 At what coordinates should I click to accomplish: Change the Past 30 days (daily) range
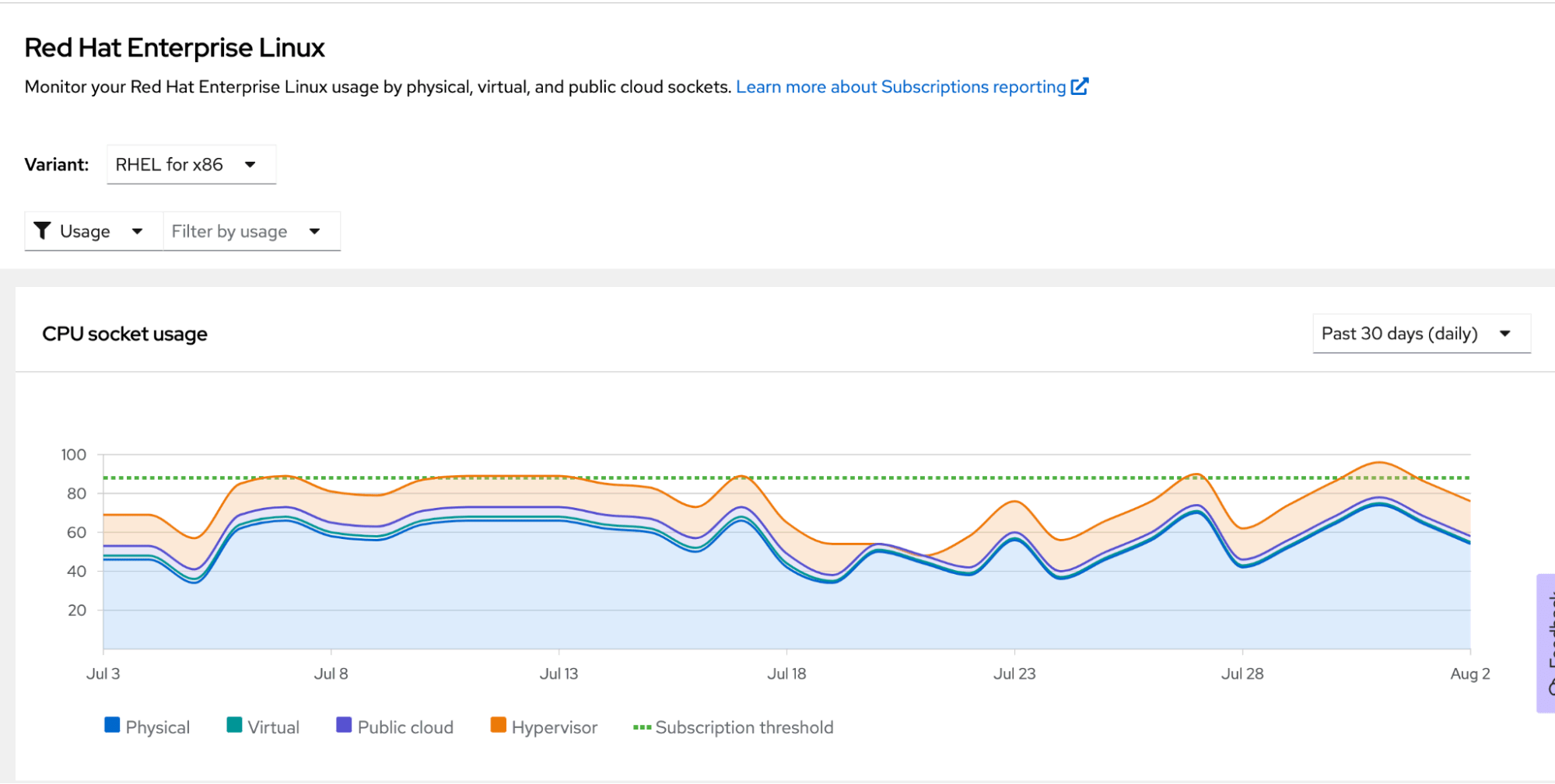pos(1420,334)
